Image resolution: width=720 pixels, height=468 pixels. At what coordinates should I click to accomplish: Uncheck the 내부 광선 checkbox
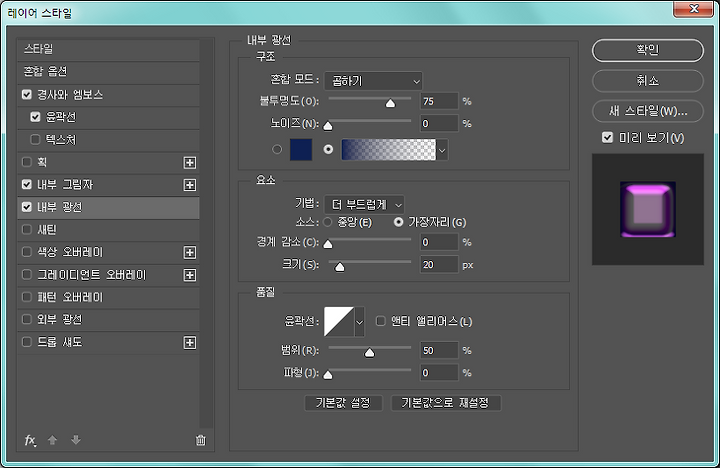[x=27, y=207]
